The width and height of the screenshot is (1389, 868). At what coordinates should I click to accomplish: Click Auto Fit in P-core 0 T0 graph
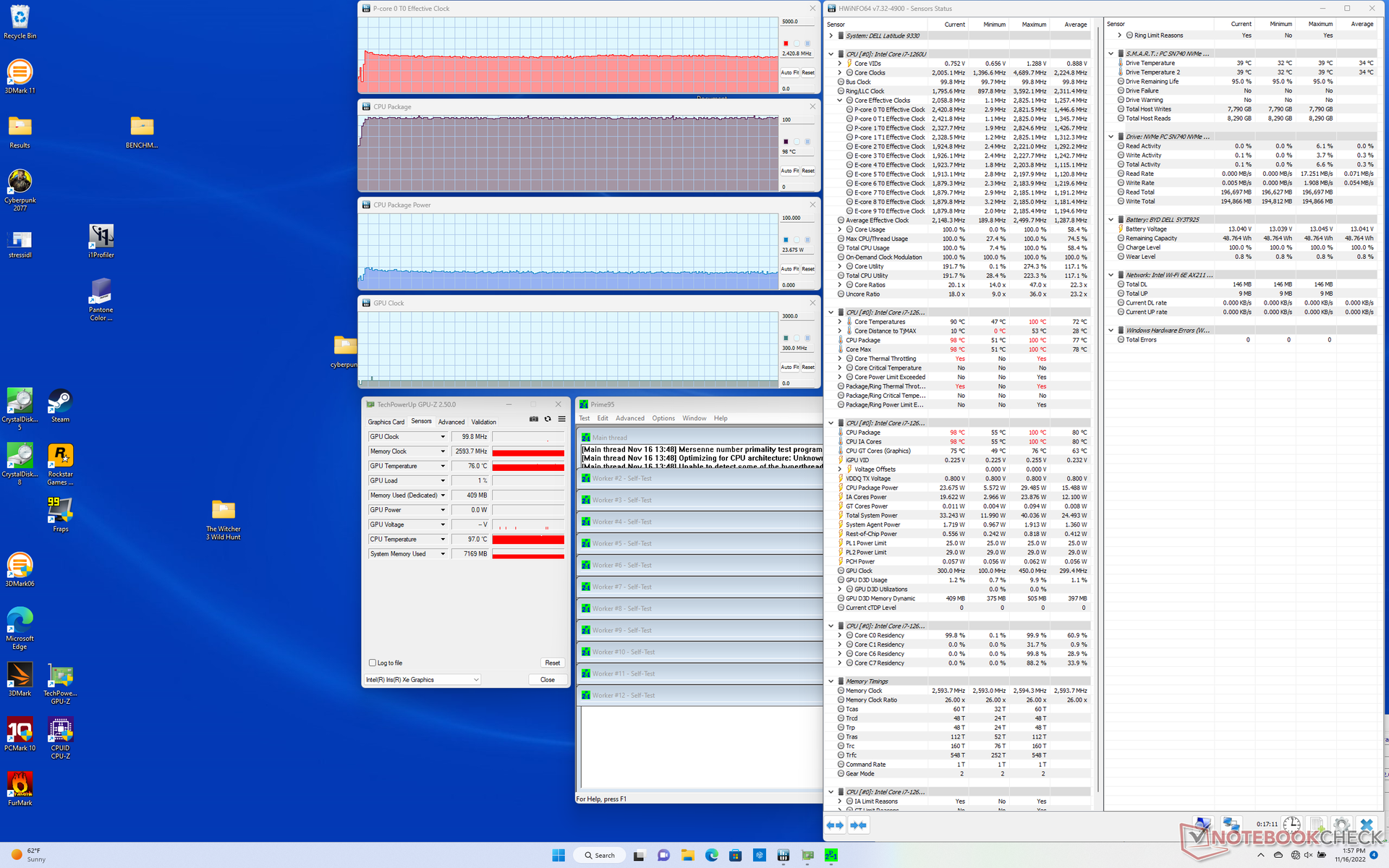(x=789, y=72)
